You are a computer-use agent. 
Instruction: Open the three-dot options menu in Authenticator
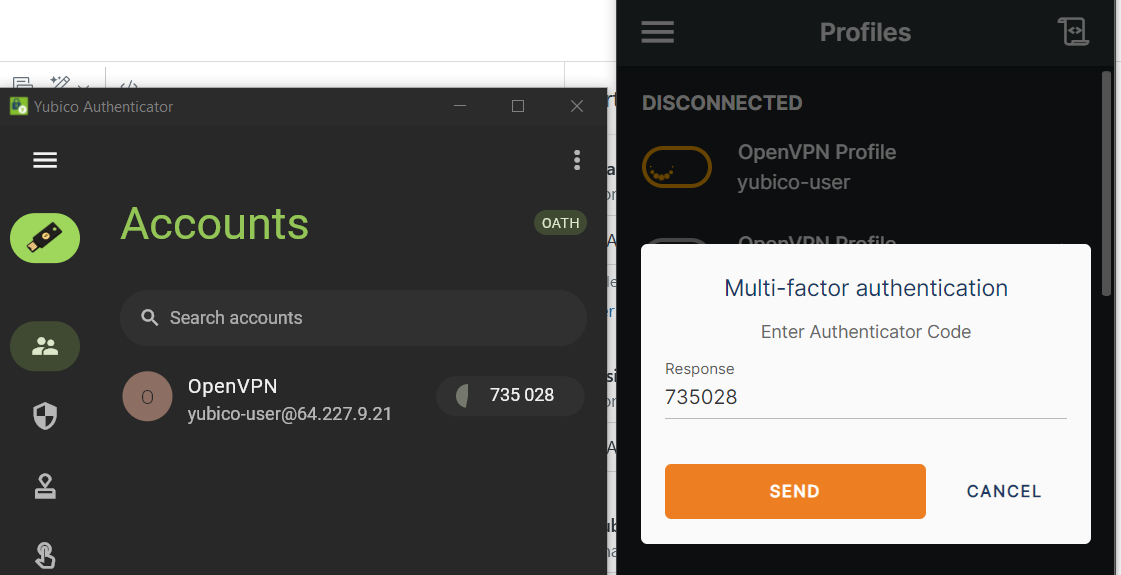tap(577, 160)
